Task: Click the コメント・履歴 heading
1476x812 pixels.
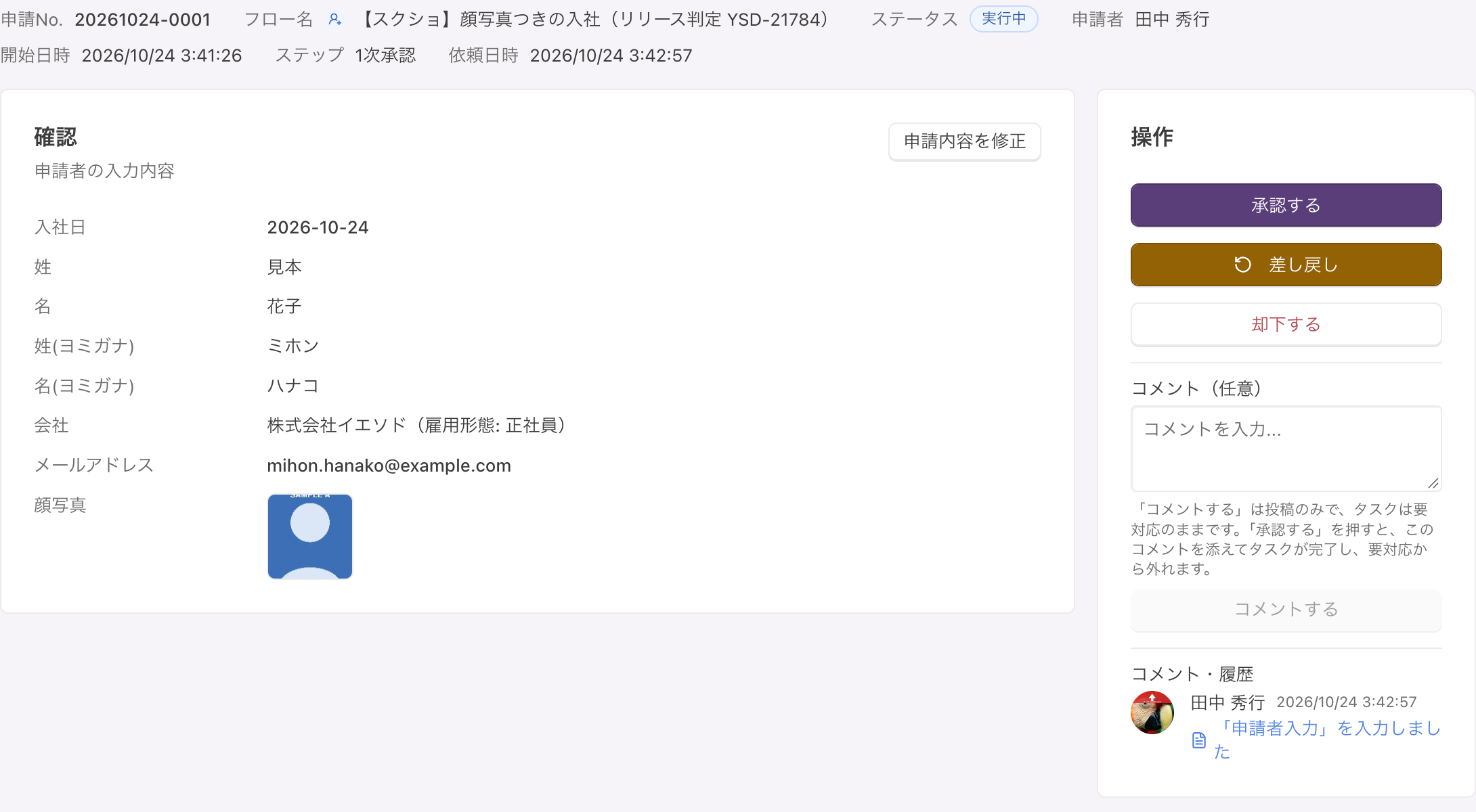Action: [1192, 674]
